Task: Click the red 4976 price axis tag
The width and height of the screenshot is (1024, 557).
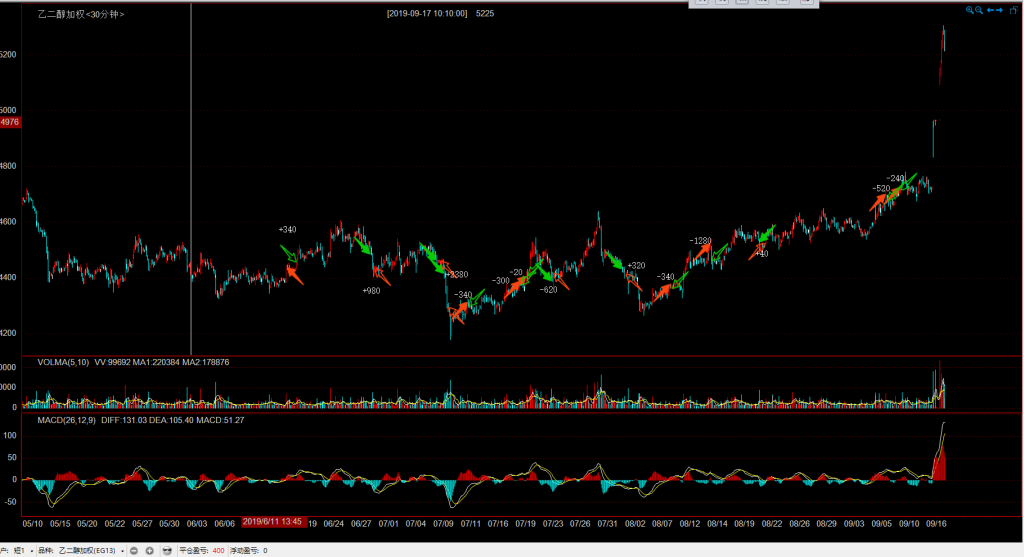Action: 10,122
